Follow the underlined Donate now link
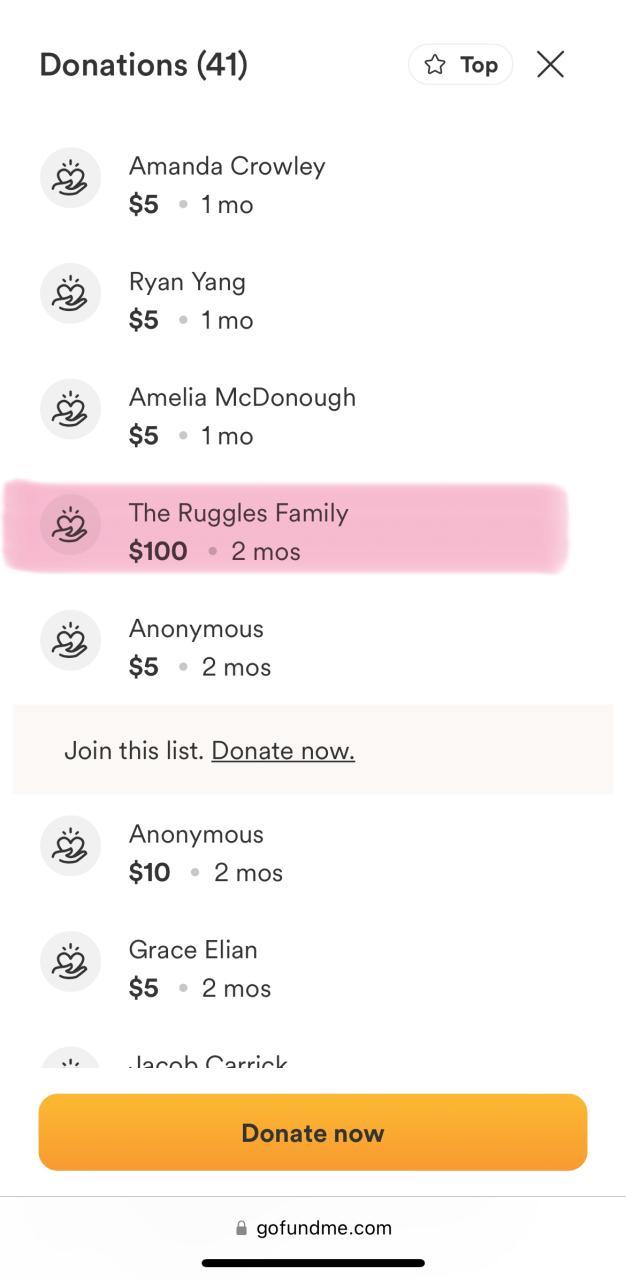This screenshot has height=1280, width=626. click(283, 751)
